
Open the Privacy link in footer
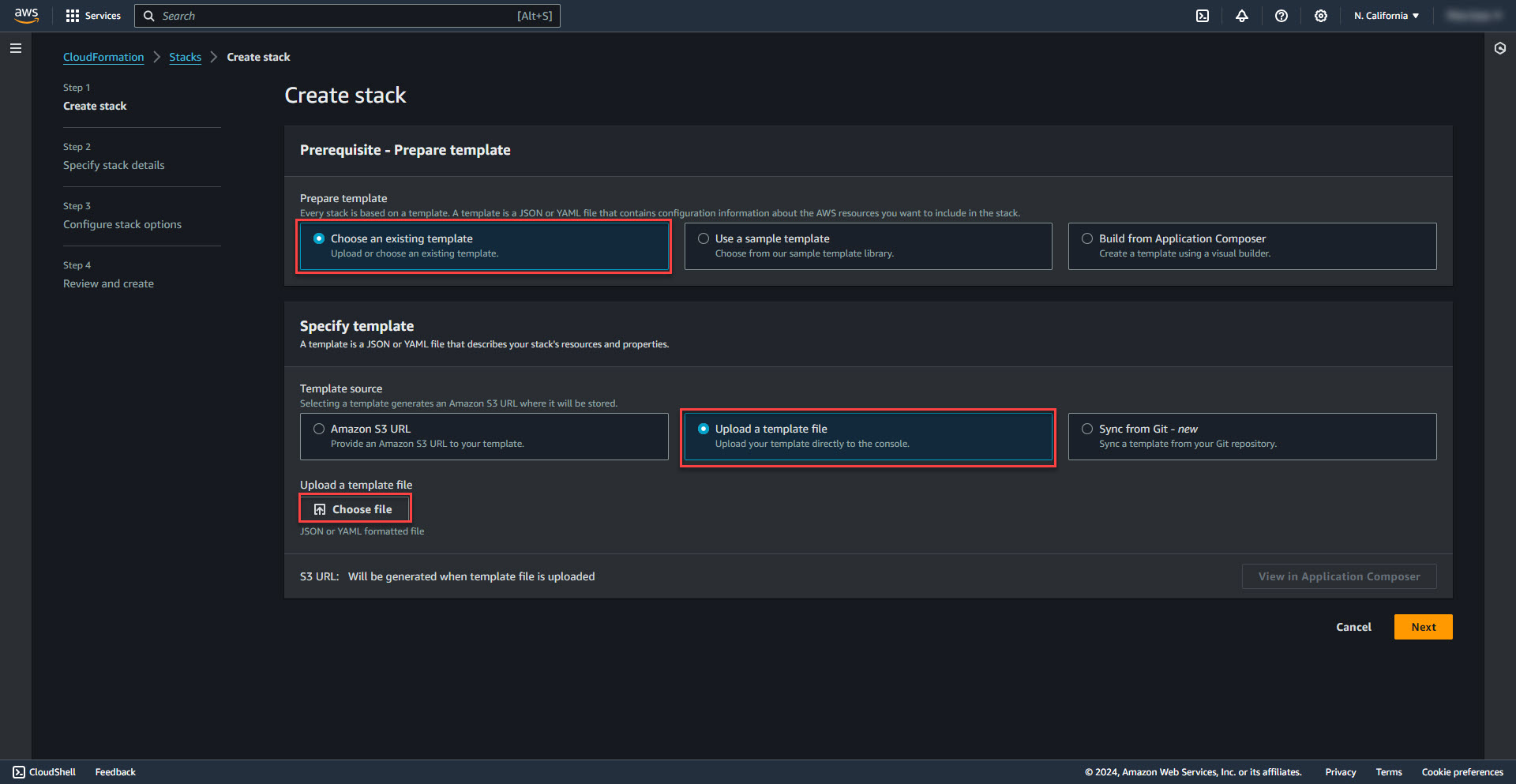pyautogui.click(x=1340, y=772)
